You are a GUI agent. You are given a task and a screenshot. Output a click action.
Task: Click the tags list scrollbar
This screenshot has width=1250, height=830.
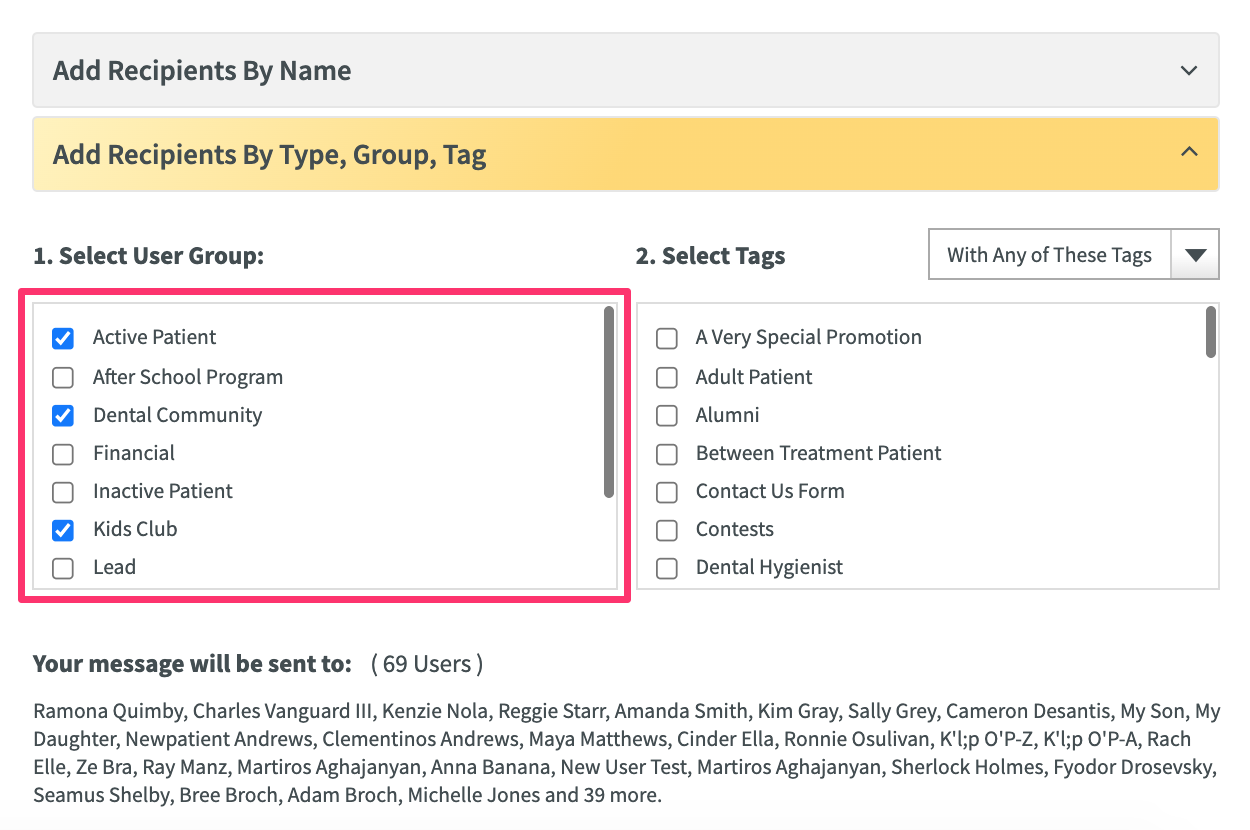coord(1211,332)
